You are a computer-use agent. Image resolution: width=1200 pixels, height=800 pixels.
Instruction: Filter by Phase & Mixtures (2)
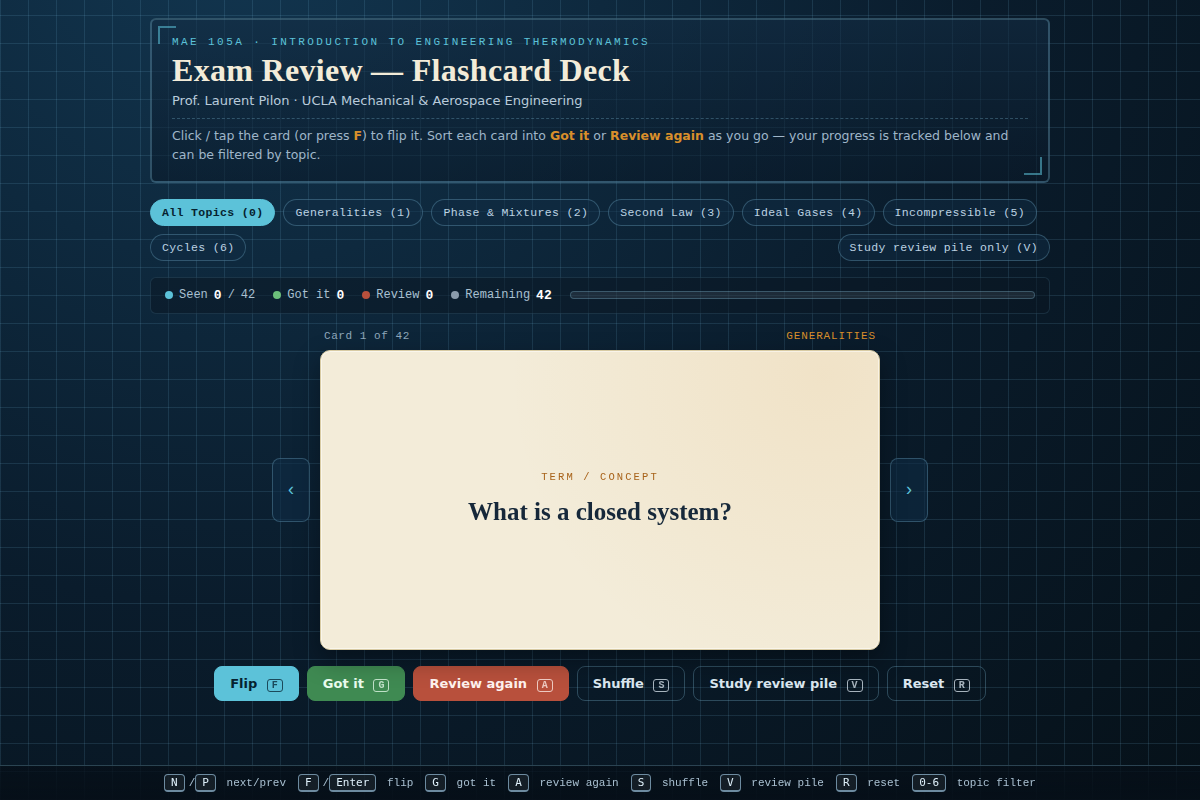pyautogui.click(x=515, y=212)
